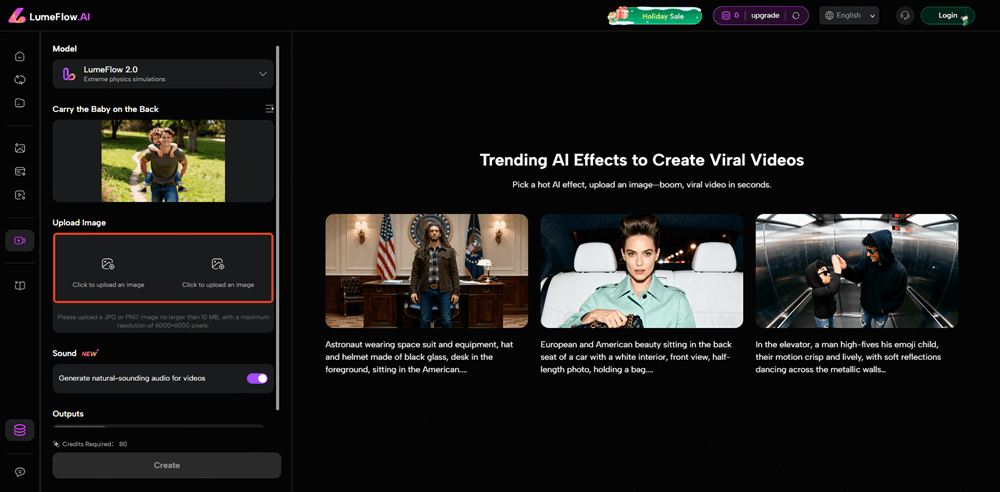Open the elevator emoji child high-five thumbnail

point(856,271)
